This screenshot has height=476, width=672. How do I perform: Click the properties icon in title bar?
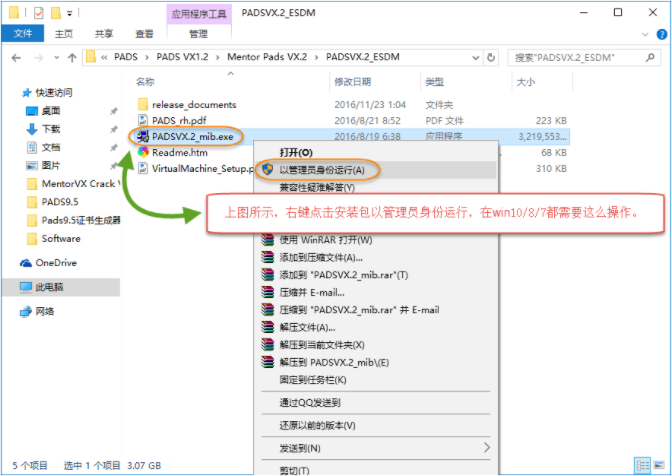(39, 13)
